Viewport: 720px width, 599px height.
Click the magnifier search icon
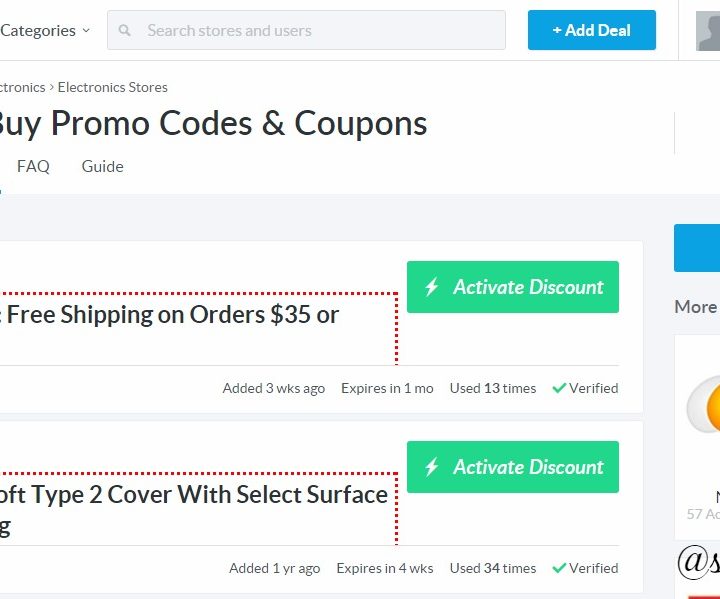124,30
